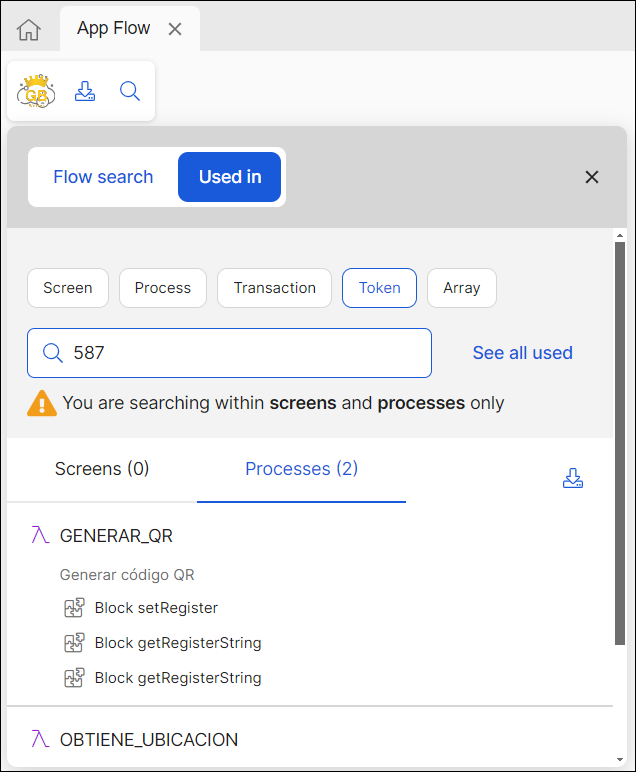Toggle the Process filter chip

[163, 288]
